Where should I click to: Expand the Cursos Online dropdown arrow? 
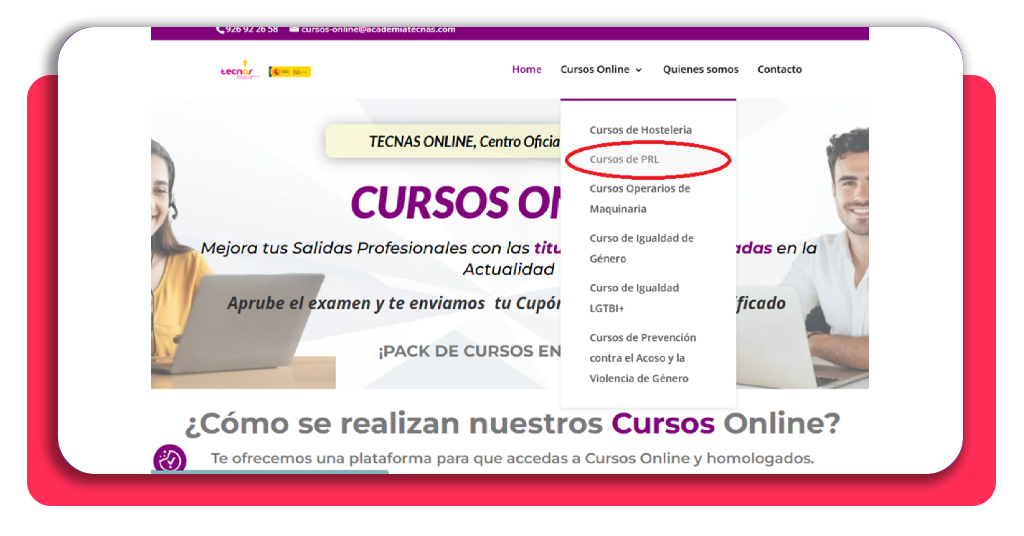coord(639,70)
